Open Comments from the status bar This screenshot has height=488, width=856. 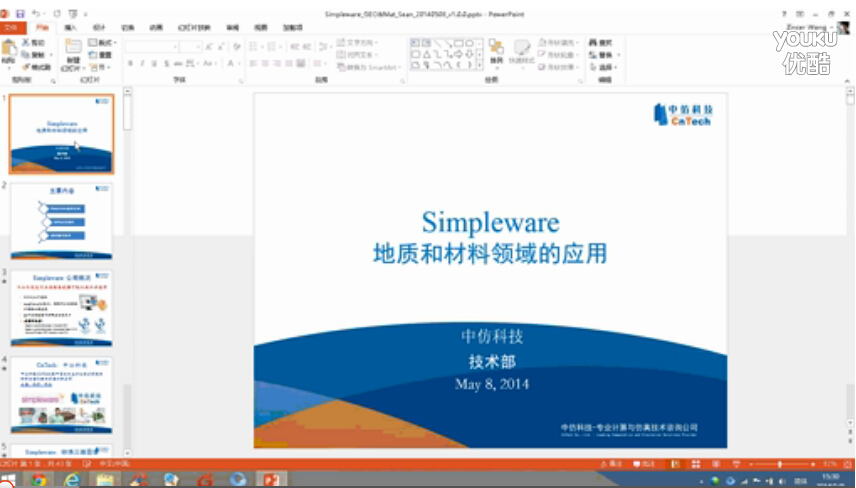tap(644, 464)
